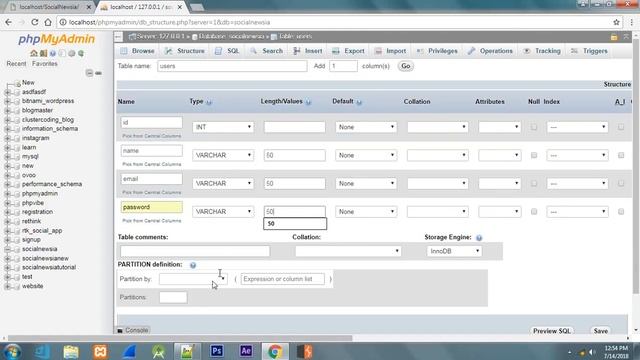Open the Partition by dropdown
Screen dimensions: 640x360
click(193, 279)
